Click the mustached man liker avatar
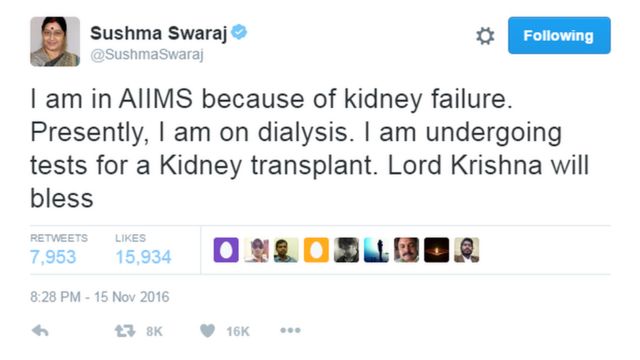 [407, 250]
